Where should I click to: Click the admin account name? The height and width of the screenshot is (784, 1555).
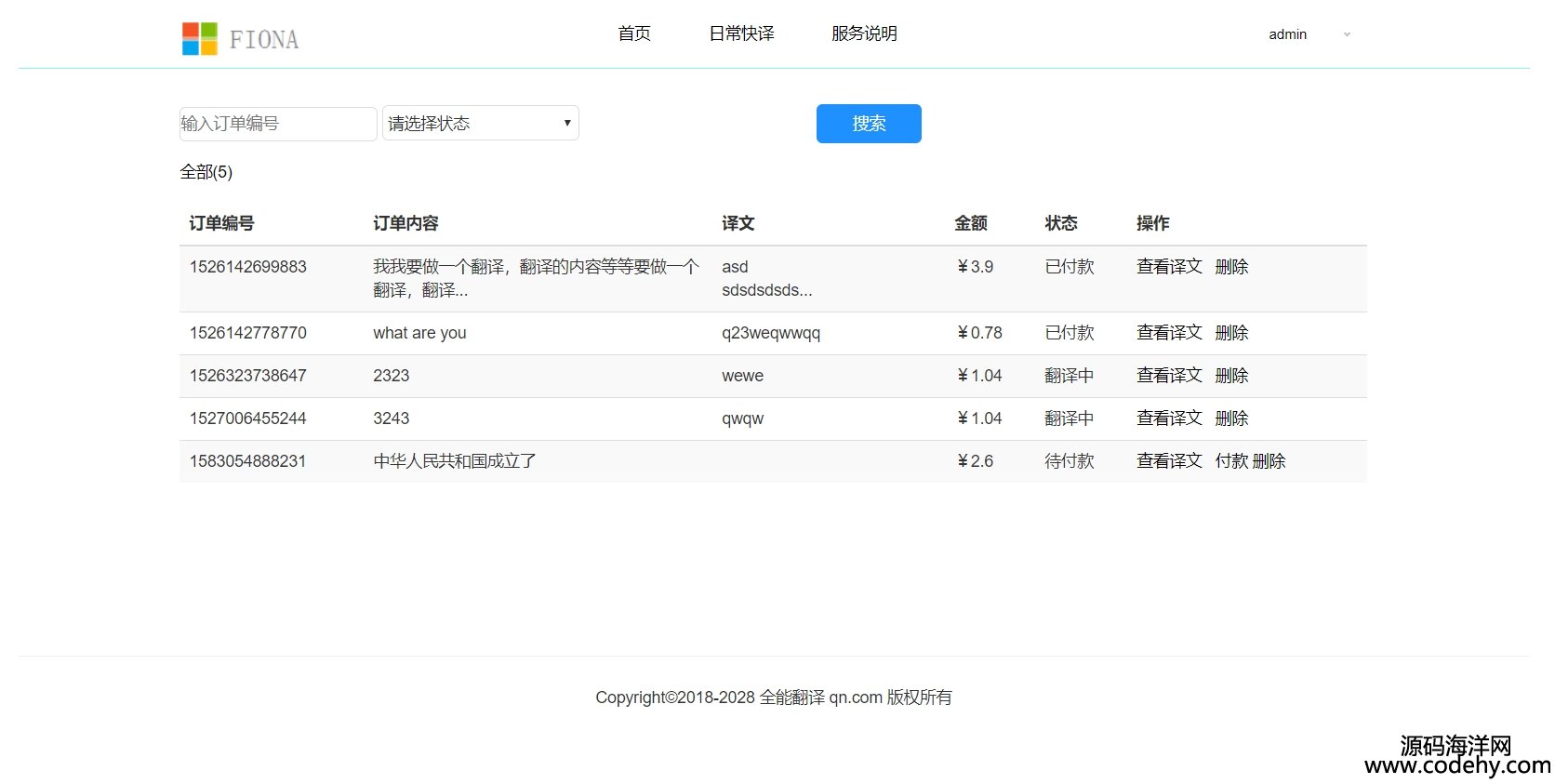(x=1287, y=34)
